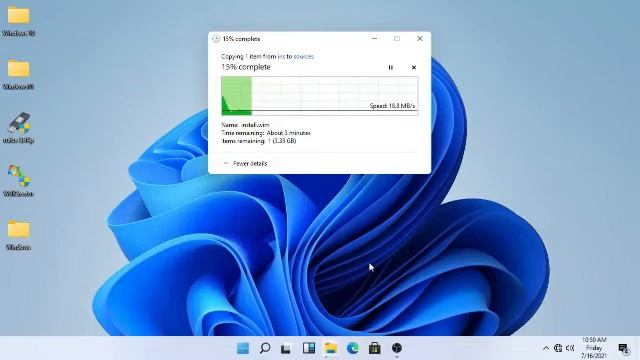Show hidden system tray icons

pos(546,348)
